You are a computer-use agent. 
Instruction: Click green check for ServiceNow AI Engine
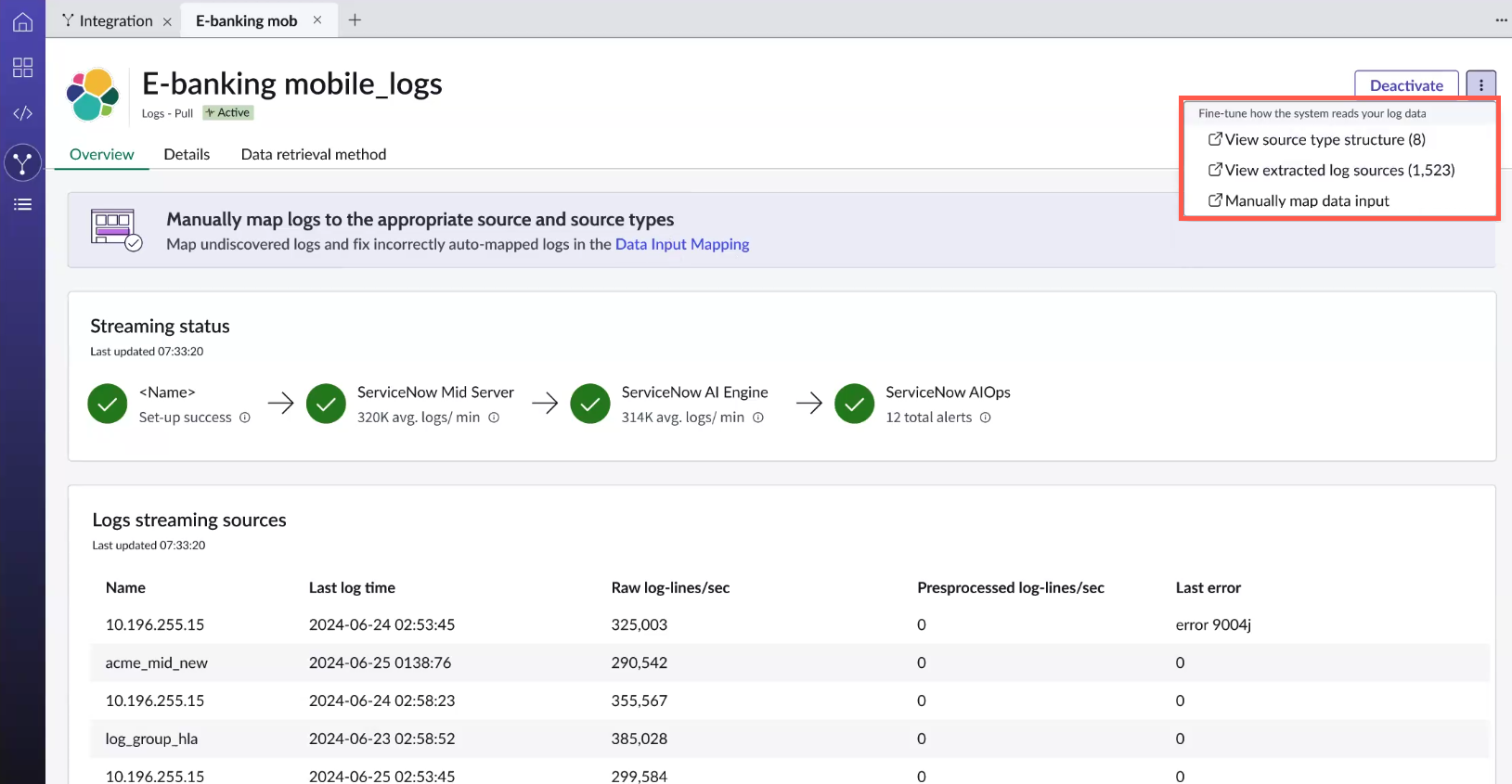[x=590, y=404]
